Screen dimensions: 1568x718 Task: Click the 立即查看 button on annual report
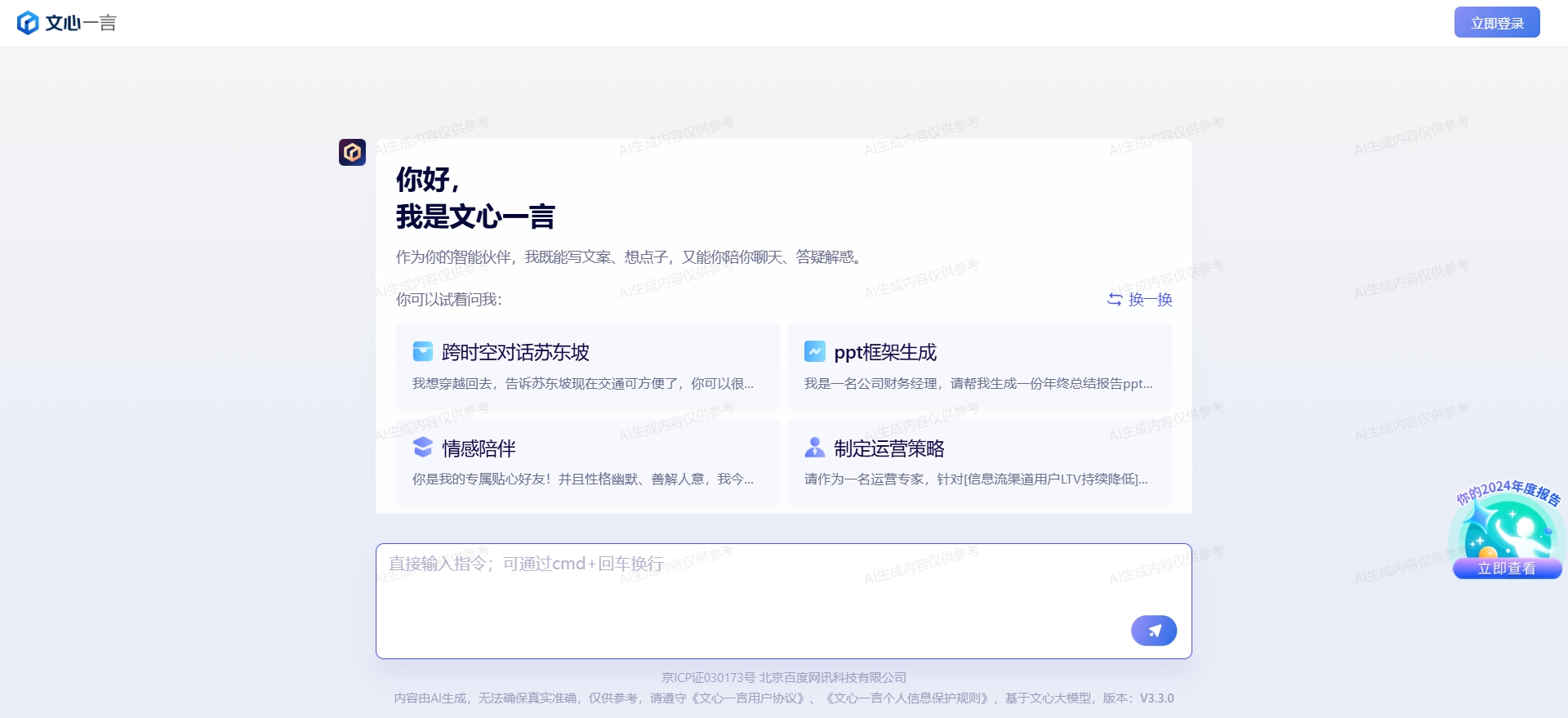(x=1507, y=569)
